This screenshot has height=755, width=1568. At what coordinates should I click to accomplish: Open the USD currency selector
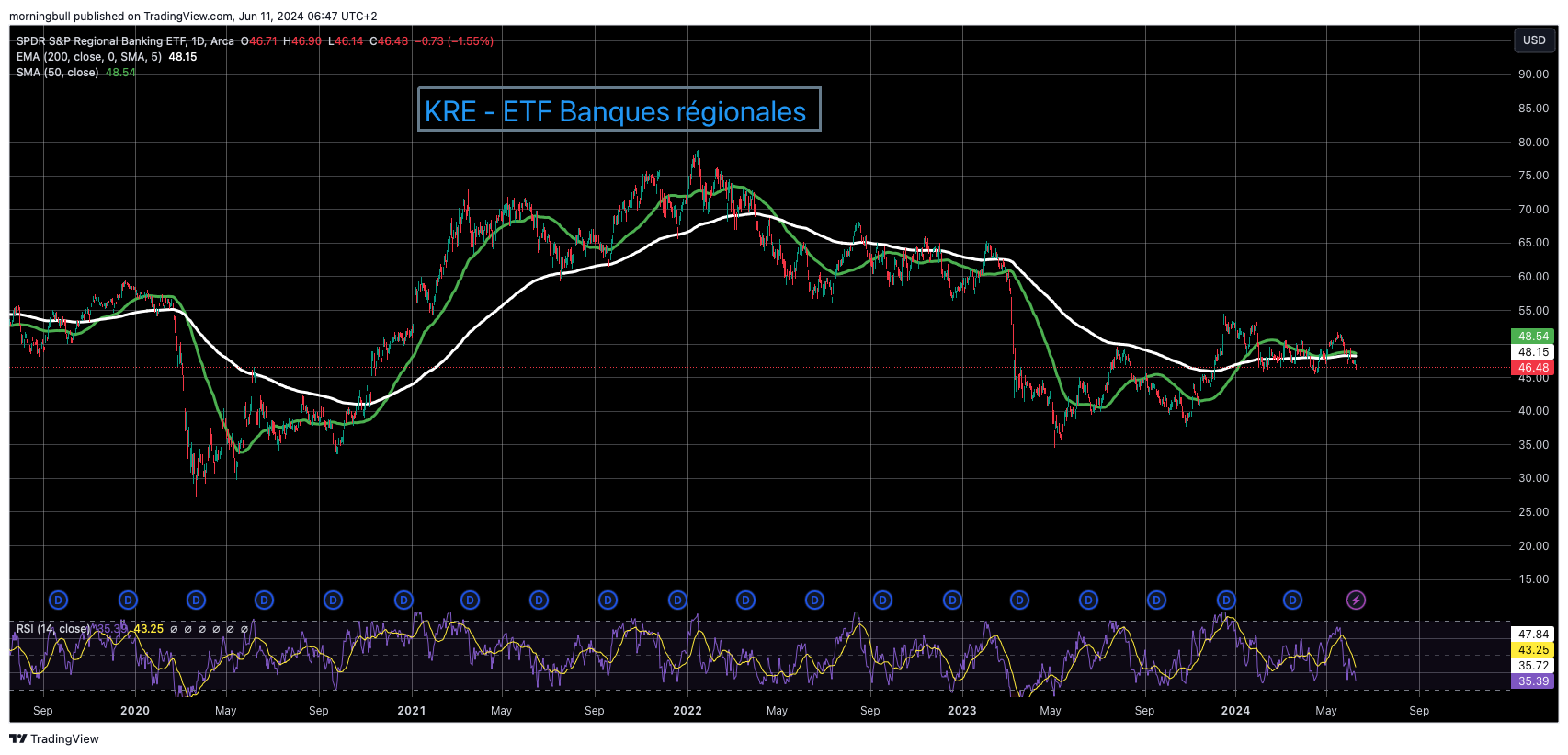1534,40
